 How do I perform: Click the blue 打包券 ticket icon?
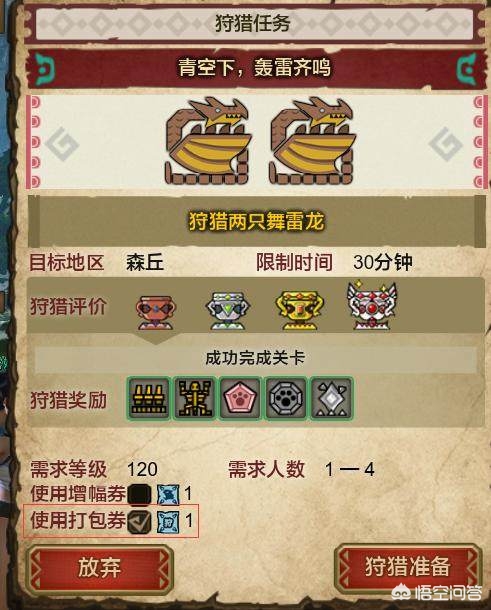coord(168,522)
